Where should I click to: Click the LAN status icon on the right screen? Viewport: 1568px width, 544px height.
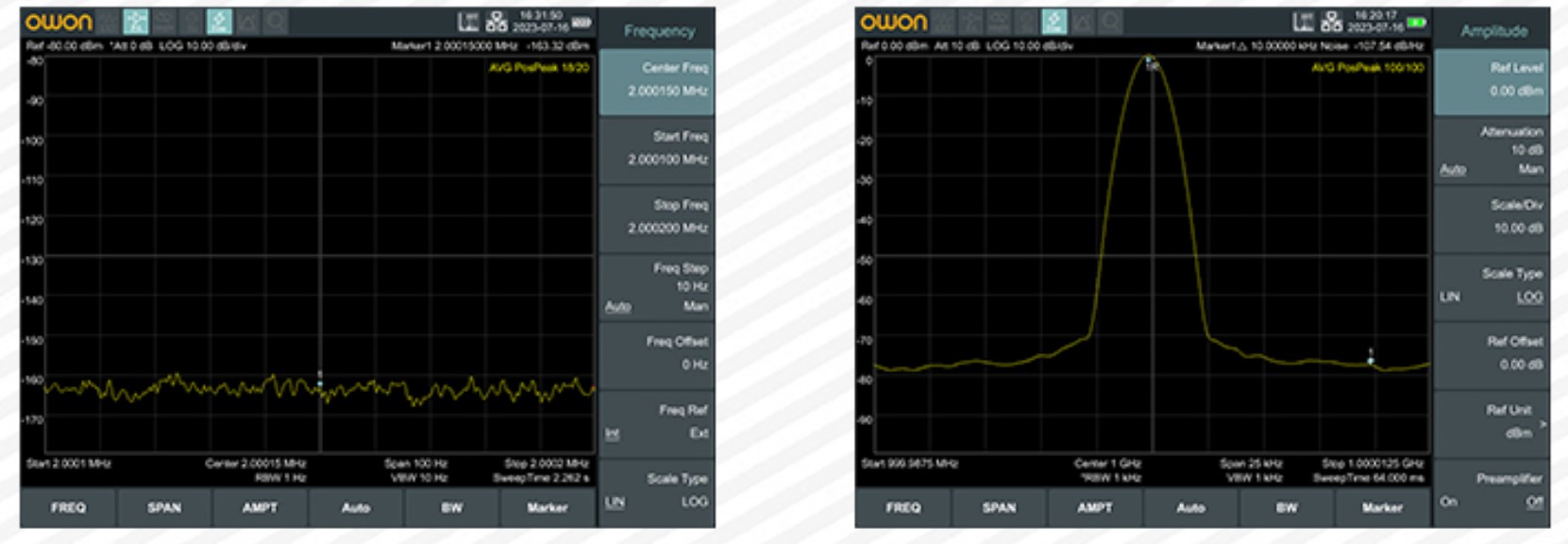1304,22
